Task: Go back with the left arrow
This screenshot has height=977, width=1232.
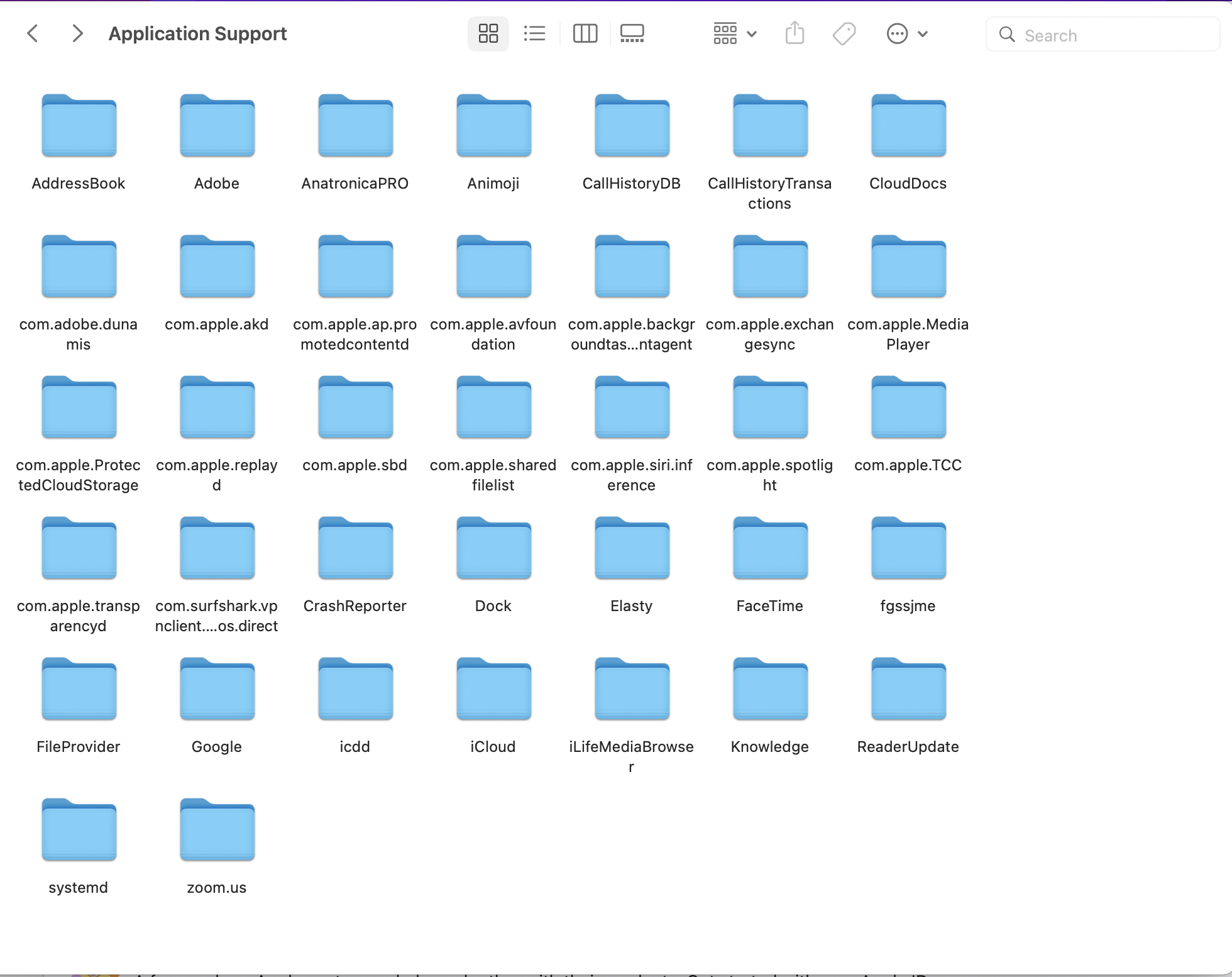Action: pyautogui.click(x=33, y=33)
